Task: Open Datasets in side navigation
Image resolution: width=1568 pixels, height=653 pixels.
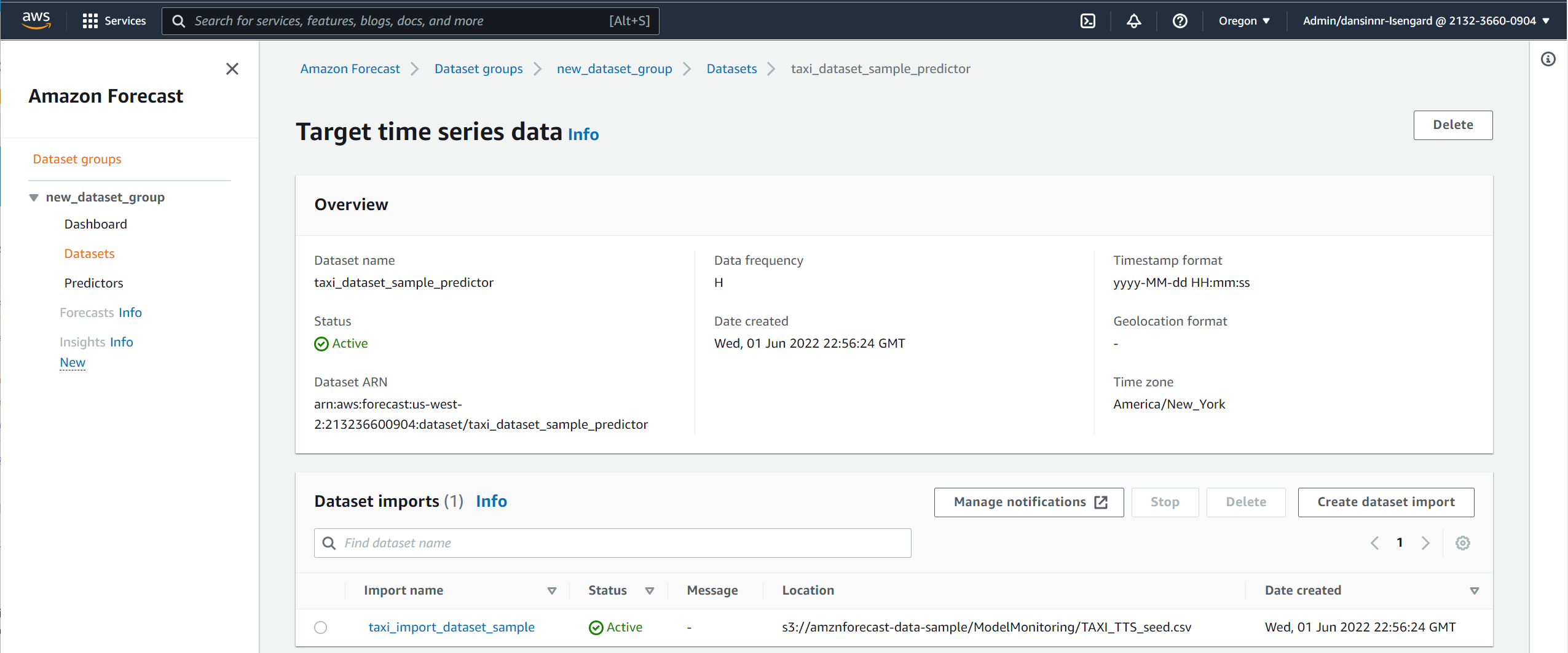Action: coord(89,254)
